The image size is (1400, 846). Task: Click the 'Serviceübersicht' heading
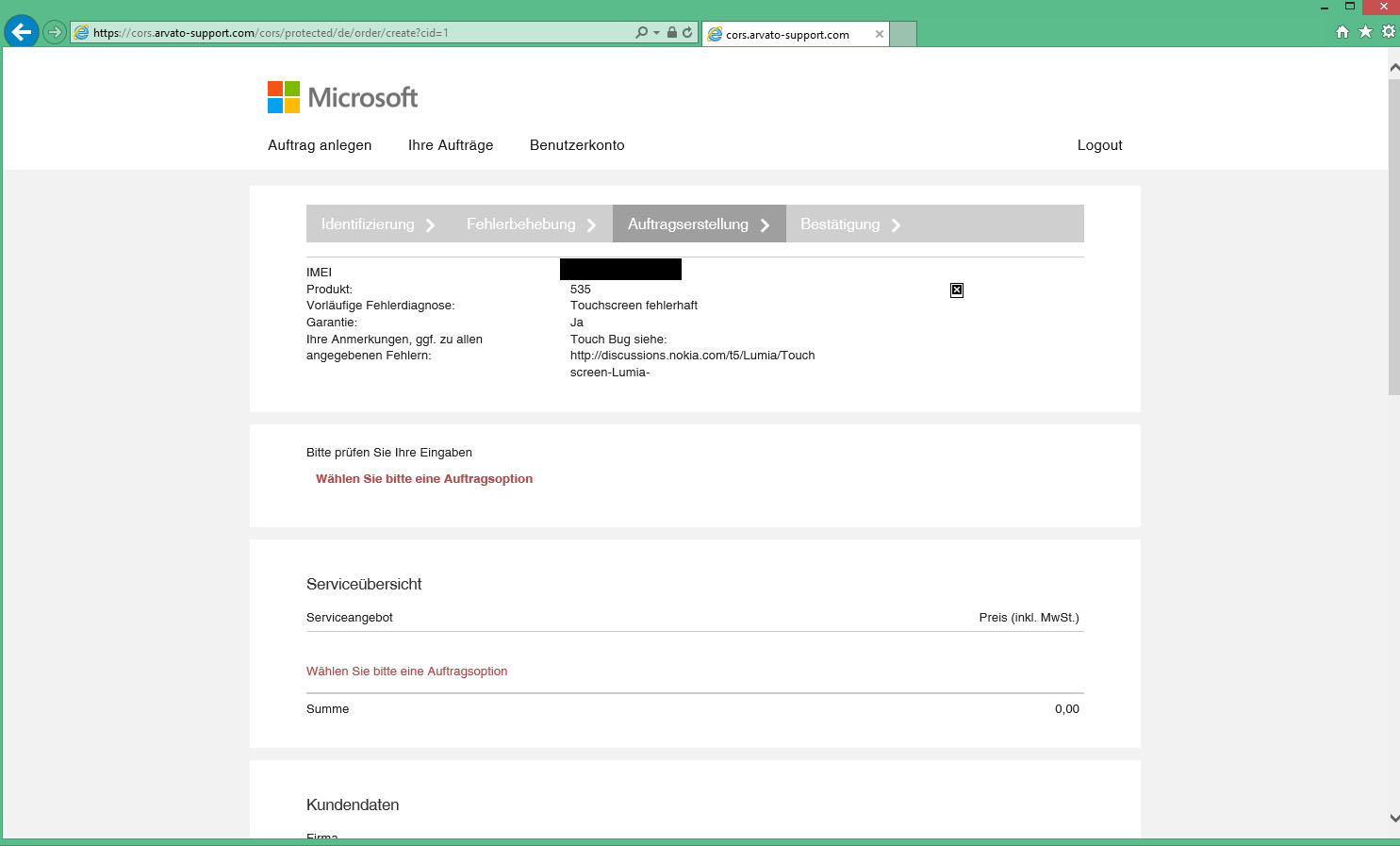point(364,584)
